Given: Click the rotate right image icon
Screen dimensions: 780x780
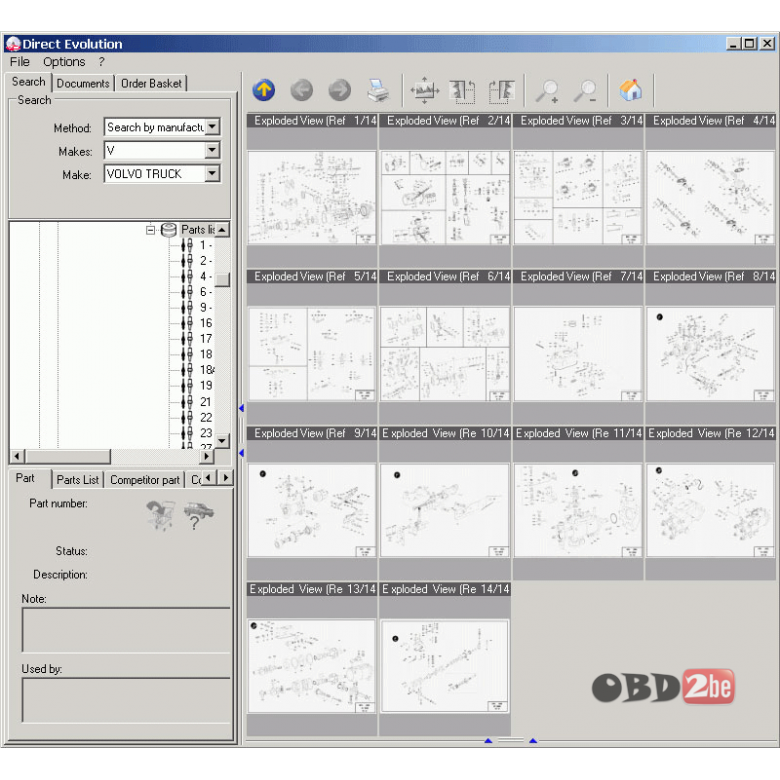Looking at the screenshot, I should (x=501, y=91).
